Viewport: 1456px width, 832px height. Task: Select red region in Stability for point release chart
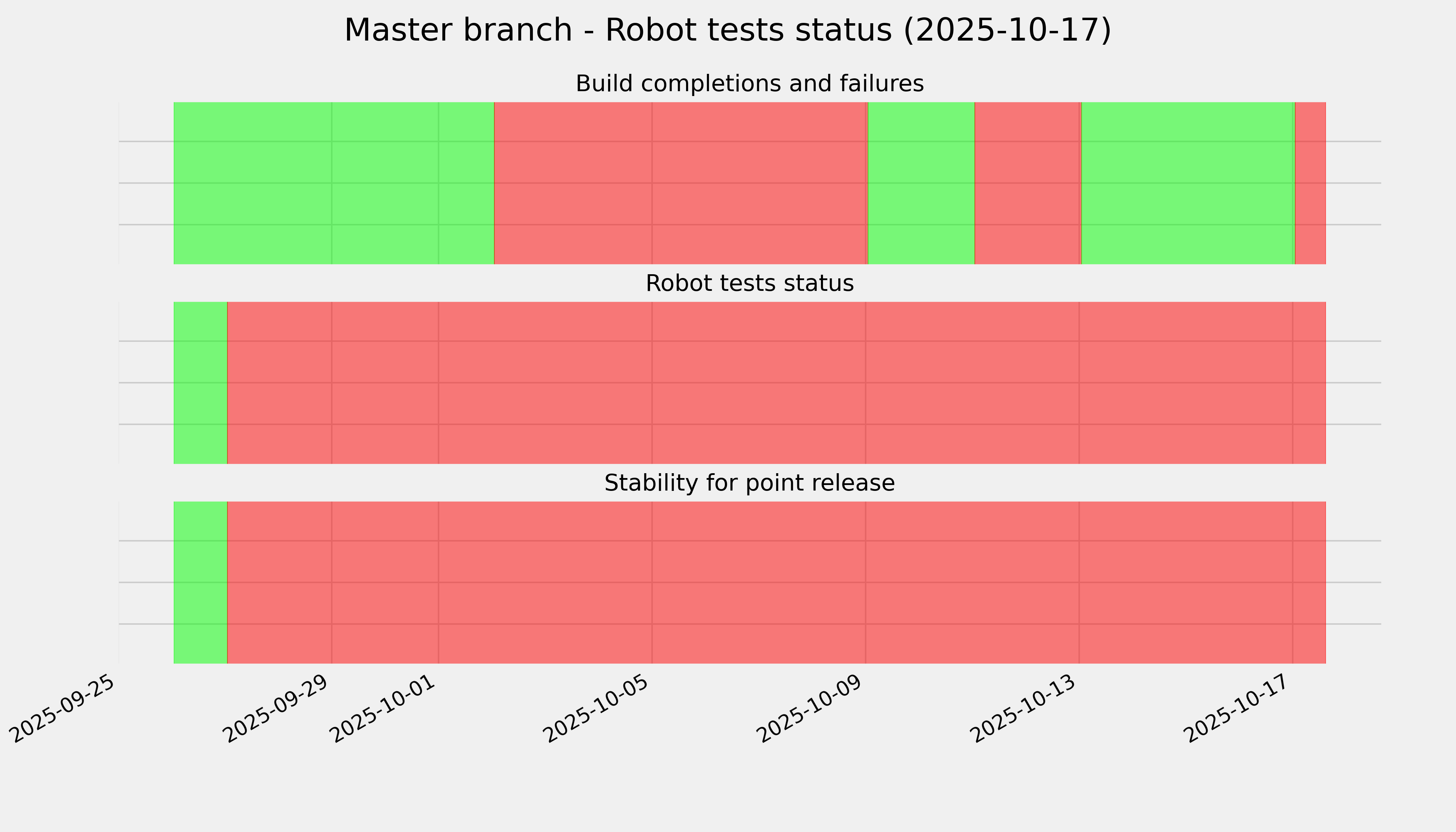tap(776, 582)
